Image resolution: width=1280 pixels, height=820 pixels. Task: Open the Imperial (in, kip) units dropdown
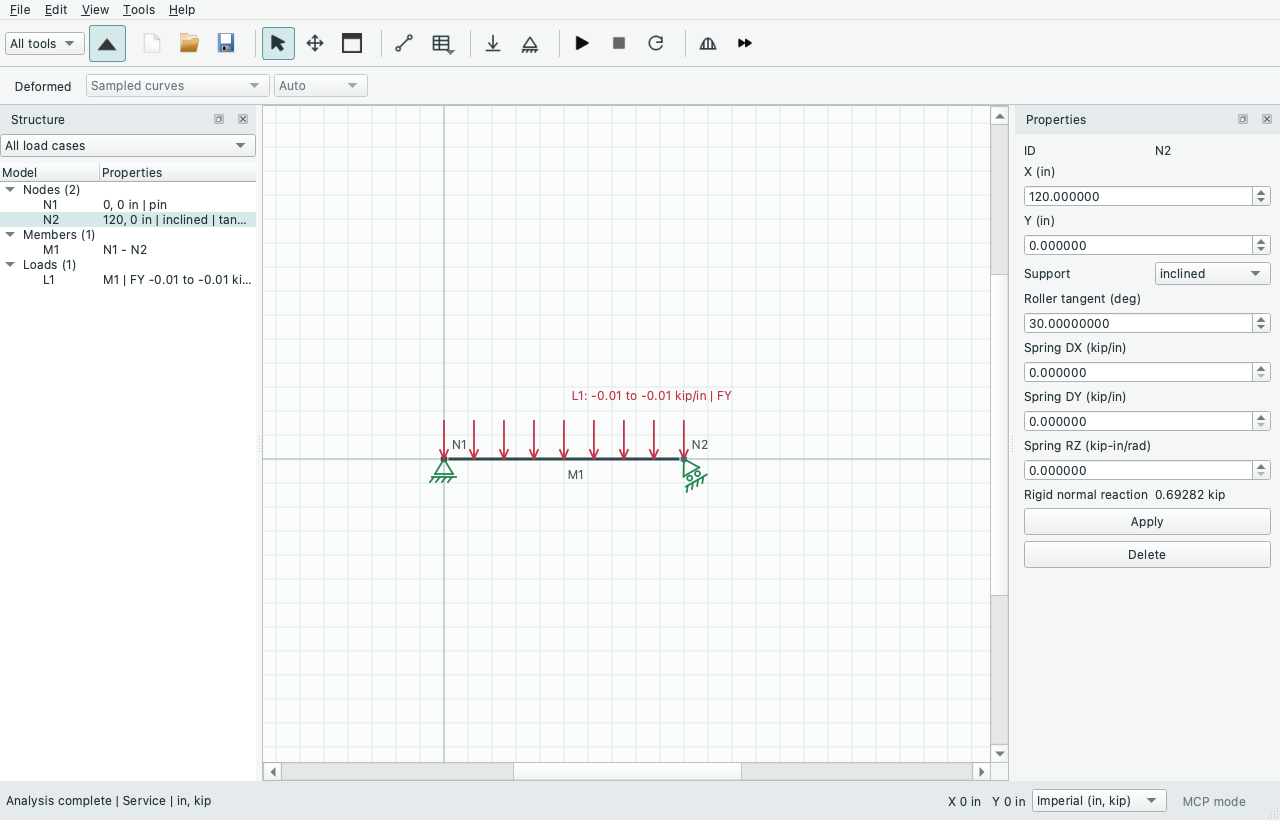[1099, 801]
